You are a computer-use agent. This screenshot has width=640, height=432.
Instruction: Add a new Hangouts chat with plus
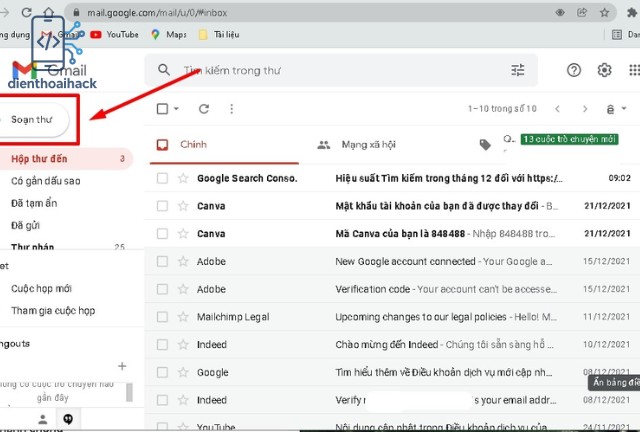tap(122, 366)
